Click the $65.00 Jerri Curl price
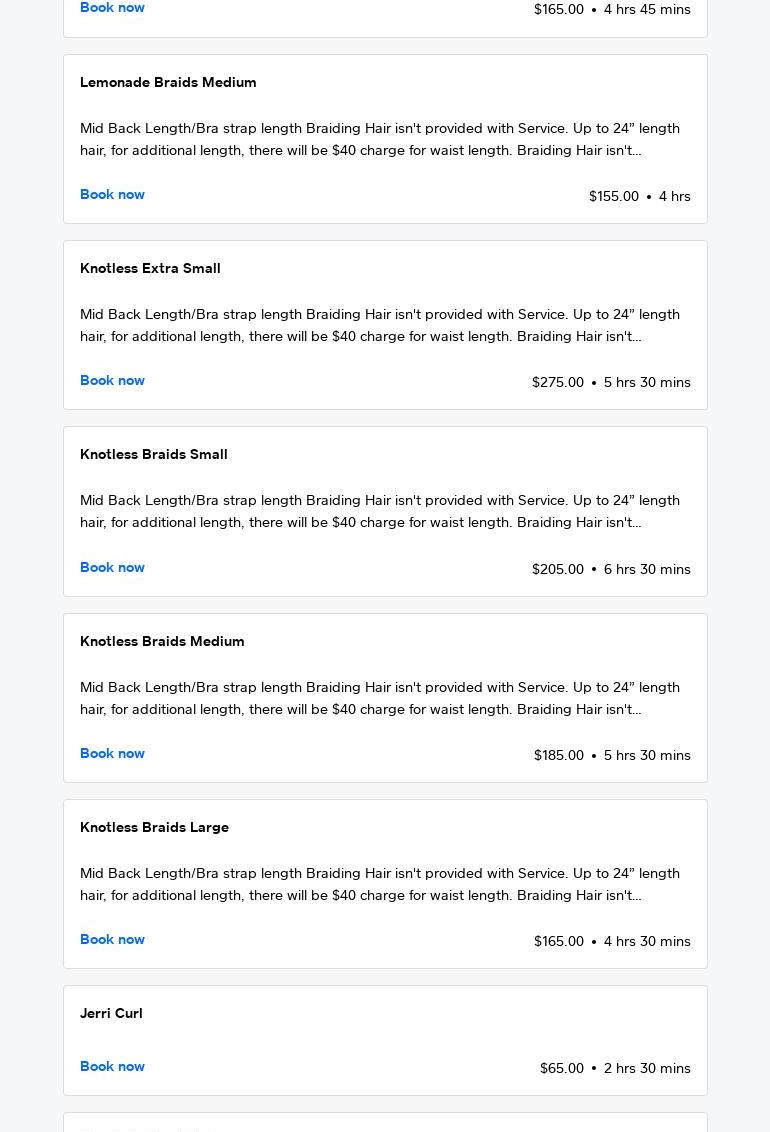Viewport: 770px width, 1132px height. 562,1069
